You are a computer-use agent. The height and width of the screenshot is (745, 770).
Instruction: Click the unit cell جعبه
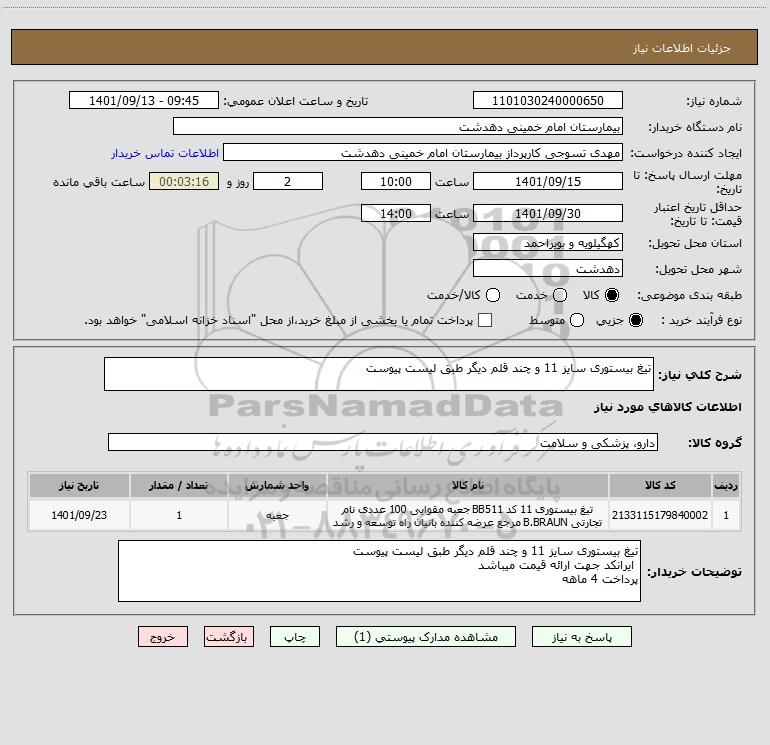[277, 515]
